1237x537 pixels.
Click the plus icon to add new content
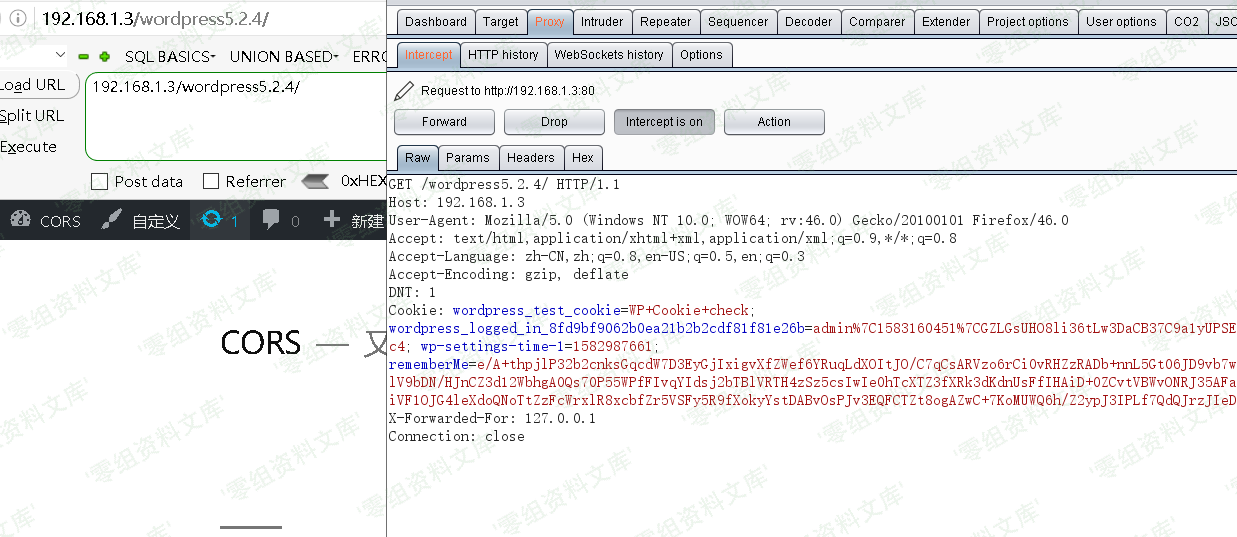[x=333, y=221]
